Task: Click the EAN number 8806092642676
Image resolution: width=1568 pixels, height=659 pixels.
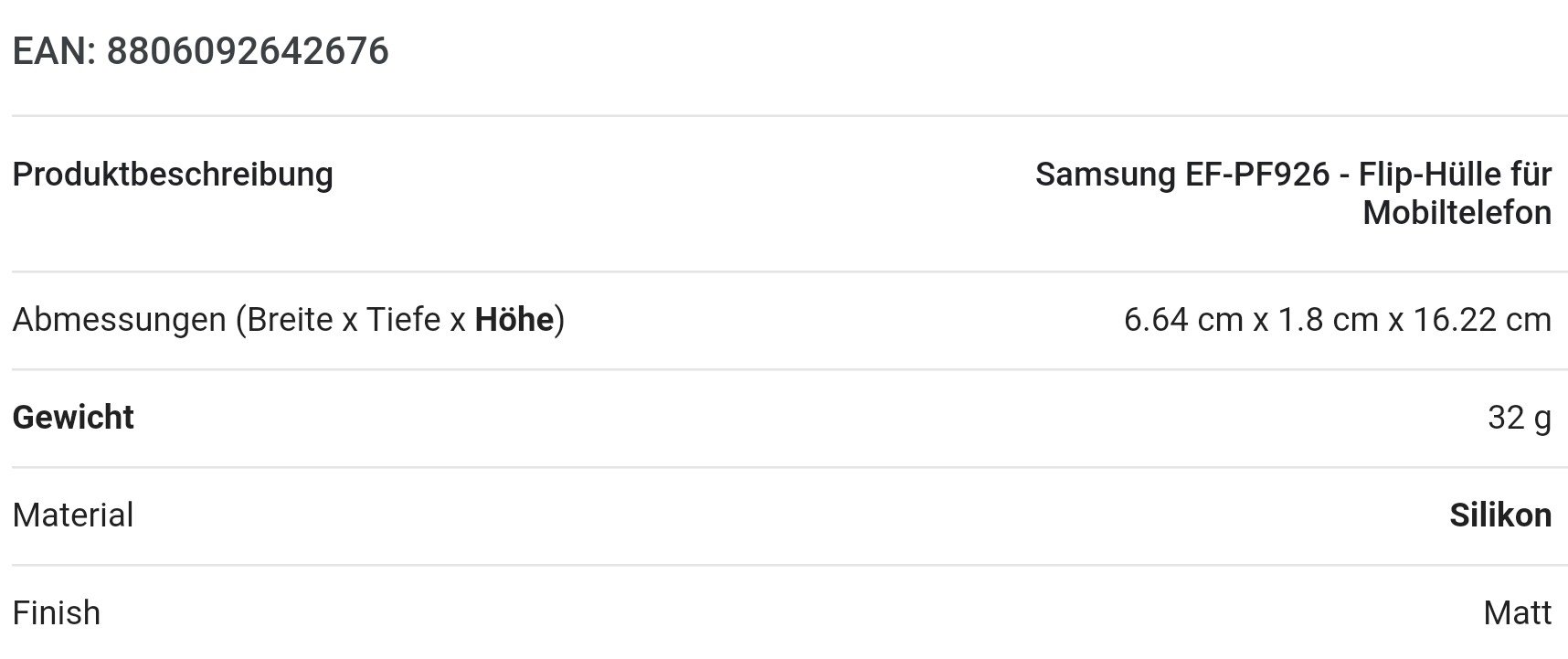Action: [248, 51]
